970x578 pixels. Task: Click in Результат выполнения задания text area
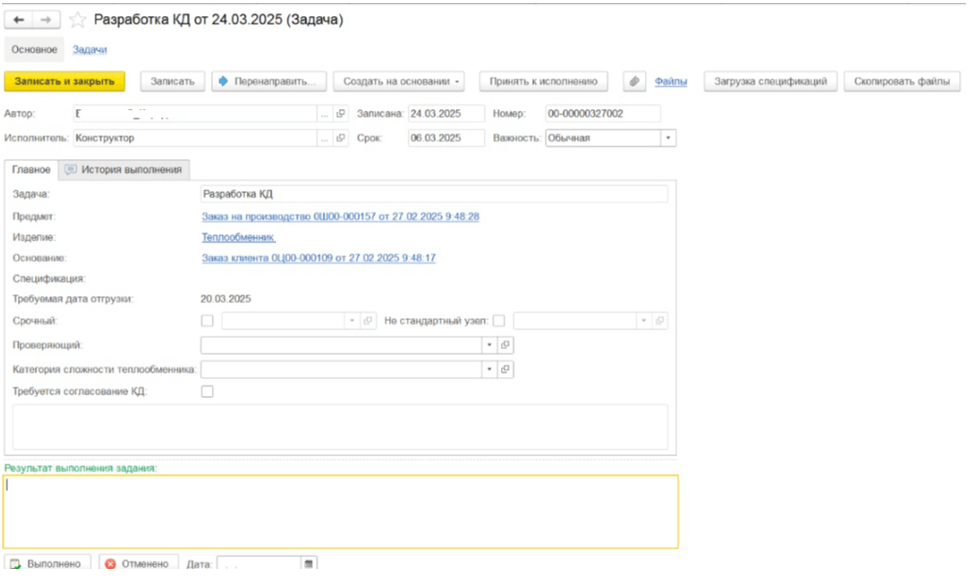tap(340, 511)
